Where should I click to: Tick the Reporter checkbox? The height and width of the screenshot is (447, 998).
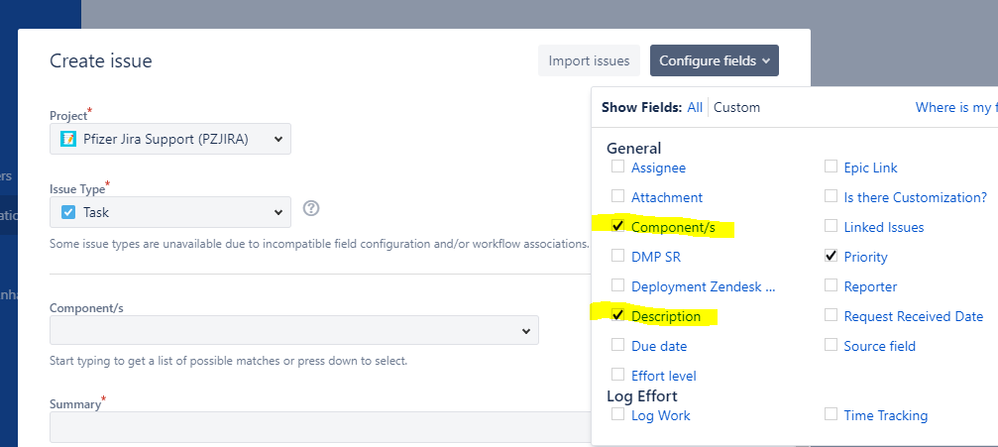pyautogui.click(x=831, y=285)
